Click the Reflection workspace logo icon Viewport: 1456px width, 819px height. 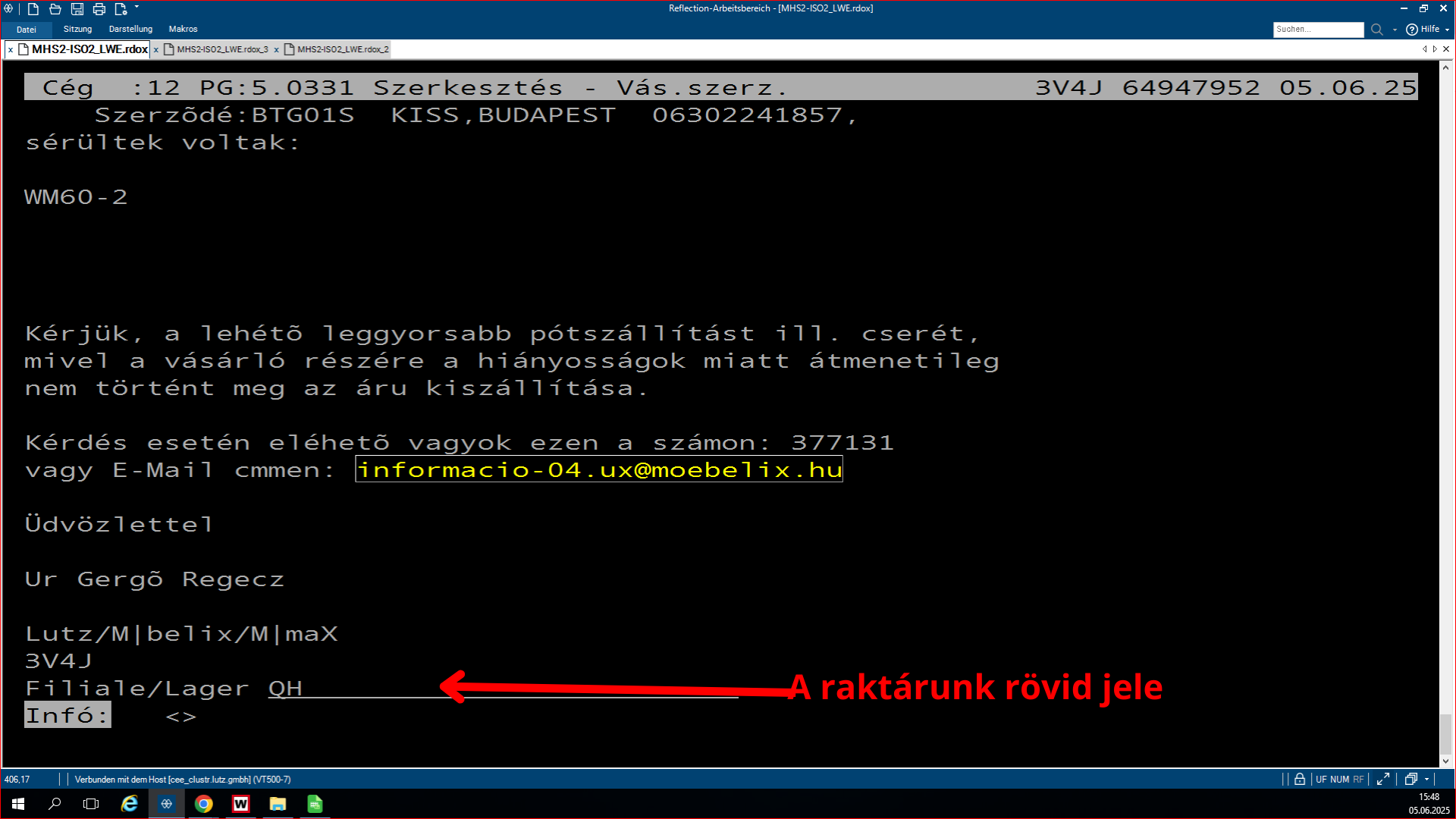[x=8, y=9]
